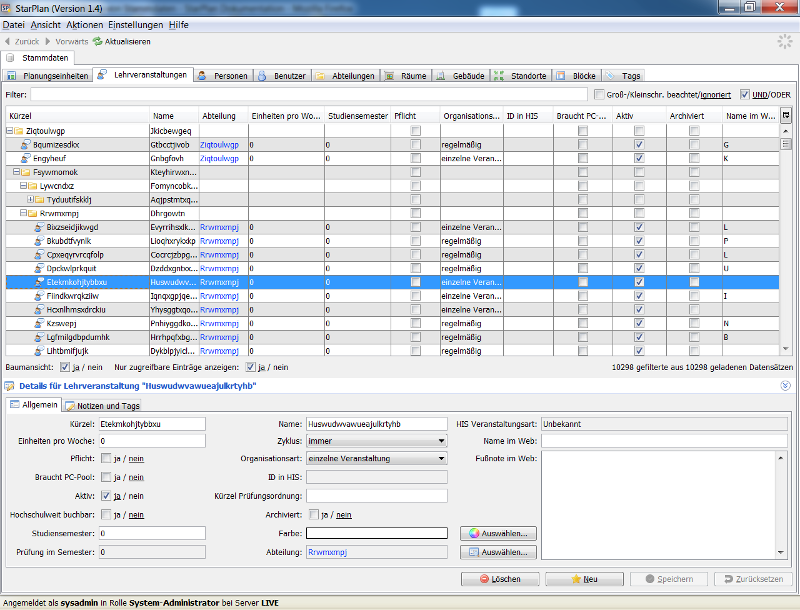Open the Datei menu

pos(13,24)
